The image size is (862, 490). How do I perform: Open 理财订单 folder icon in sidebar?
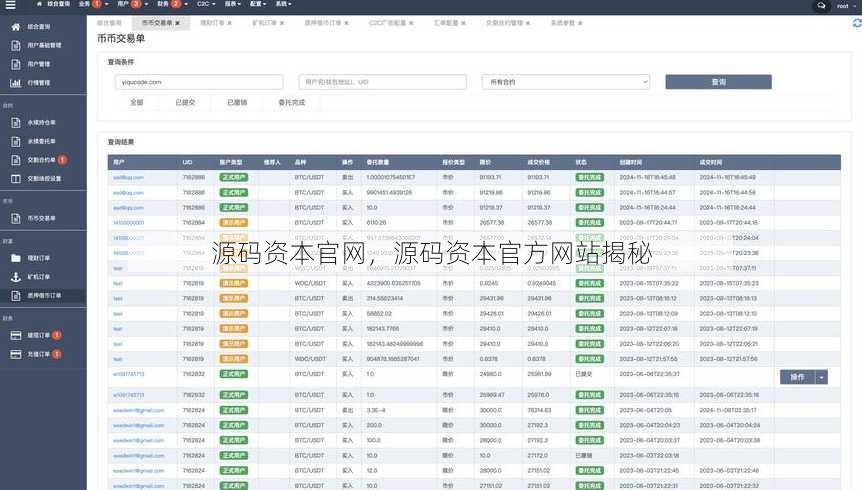point(15,258)
